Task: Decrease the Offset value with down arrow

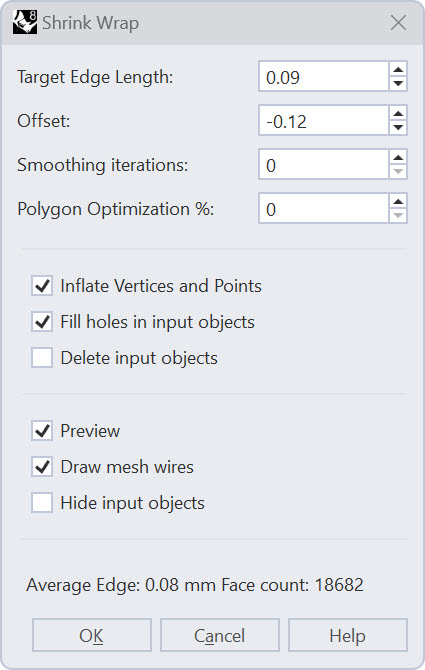Action: pyautogui.click(x=398, y=127)
